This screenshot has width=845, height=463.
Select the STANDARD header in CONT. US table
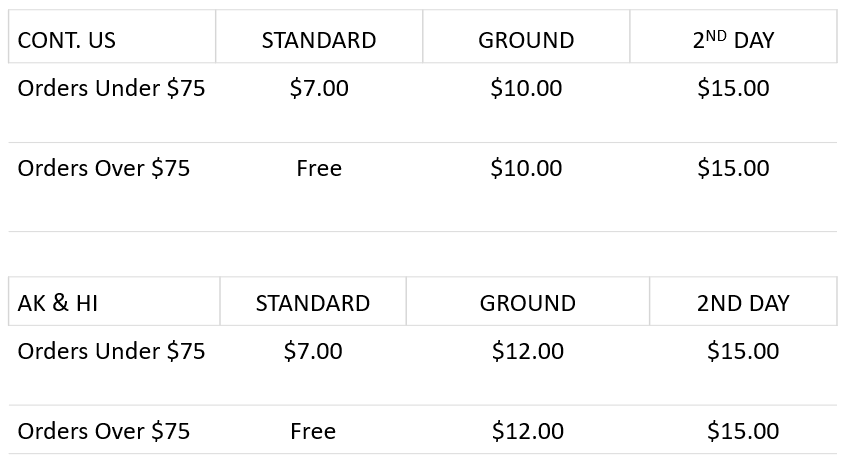pyautogui.click(x=319, y=40)
